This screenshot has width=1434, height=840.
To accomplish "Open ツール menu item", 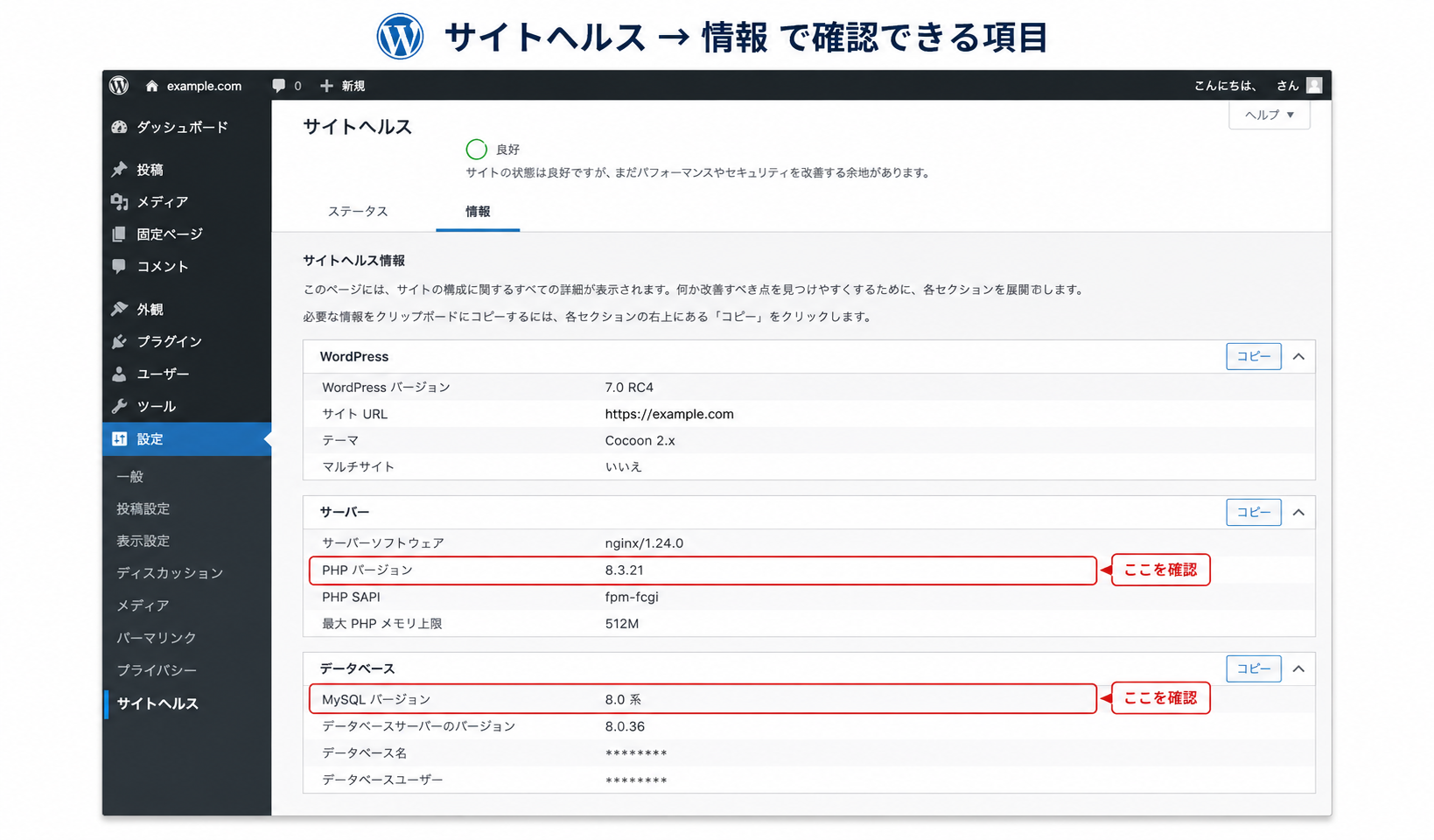I will (186, 406).
